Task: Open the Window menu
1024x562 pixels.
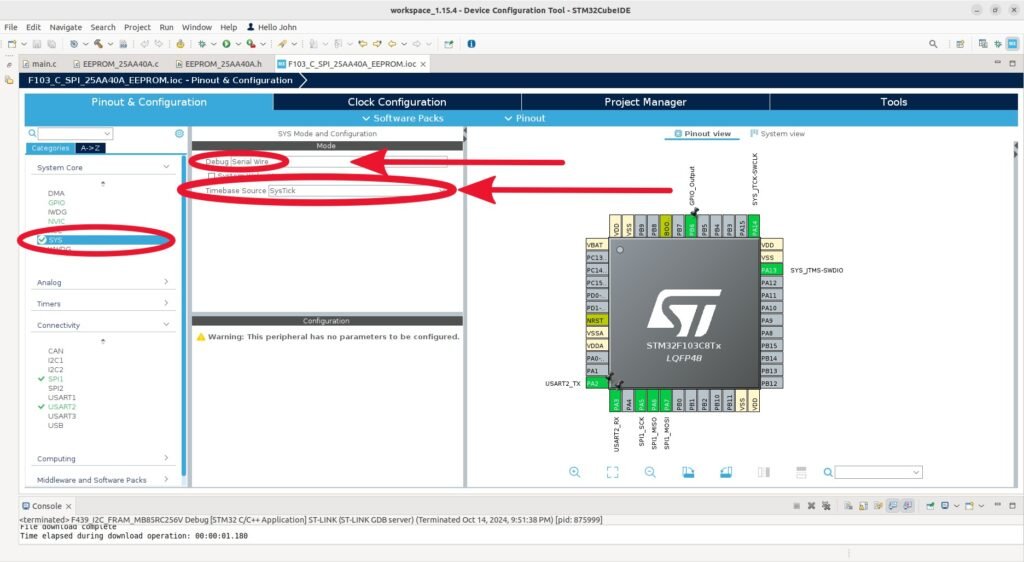Action: 197,27
